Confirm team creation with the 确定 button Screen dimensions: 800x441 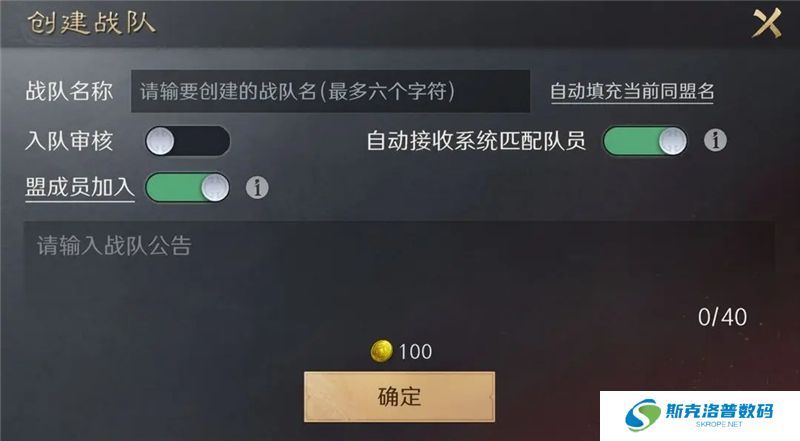pyautogui.click(x=399, y=397)
